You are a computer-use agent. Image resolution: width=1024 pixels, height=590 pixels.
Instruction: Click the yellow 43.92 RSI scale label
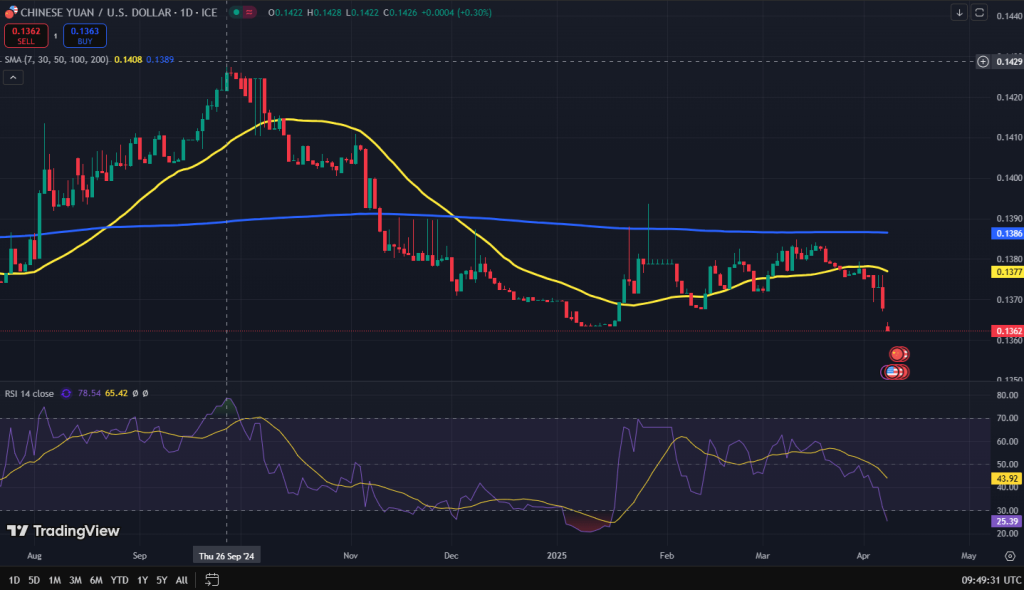pos(1007,478)
